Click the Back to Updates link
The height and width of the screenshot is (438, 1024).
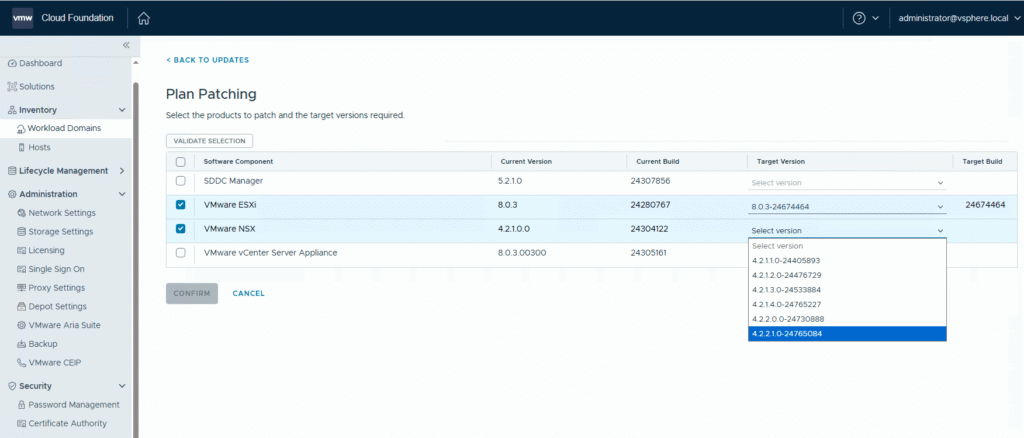(x=207, y=60)
